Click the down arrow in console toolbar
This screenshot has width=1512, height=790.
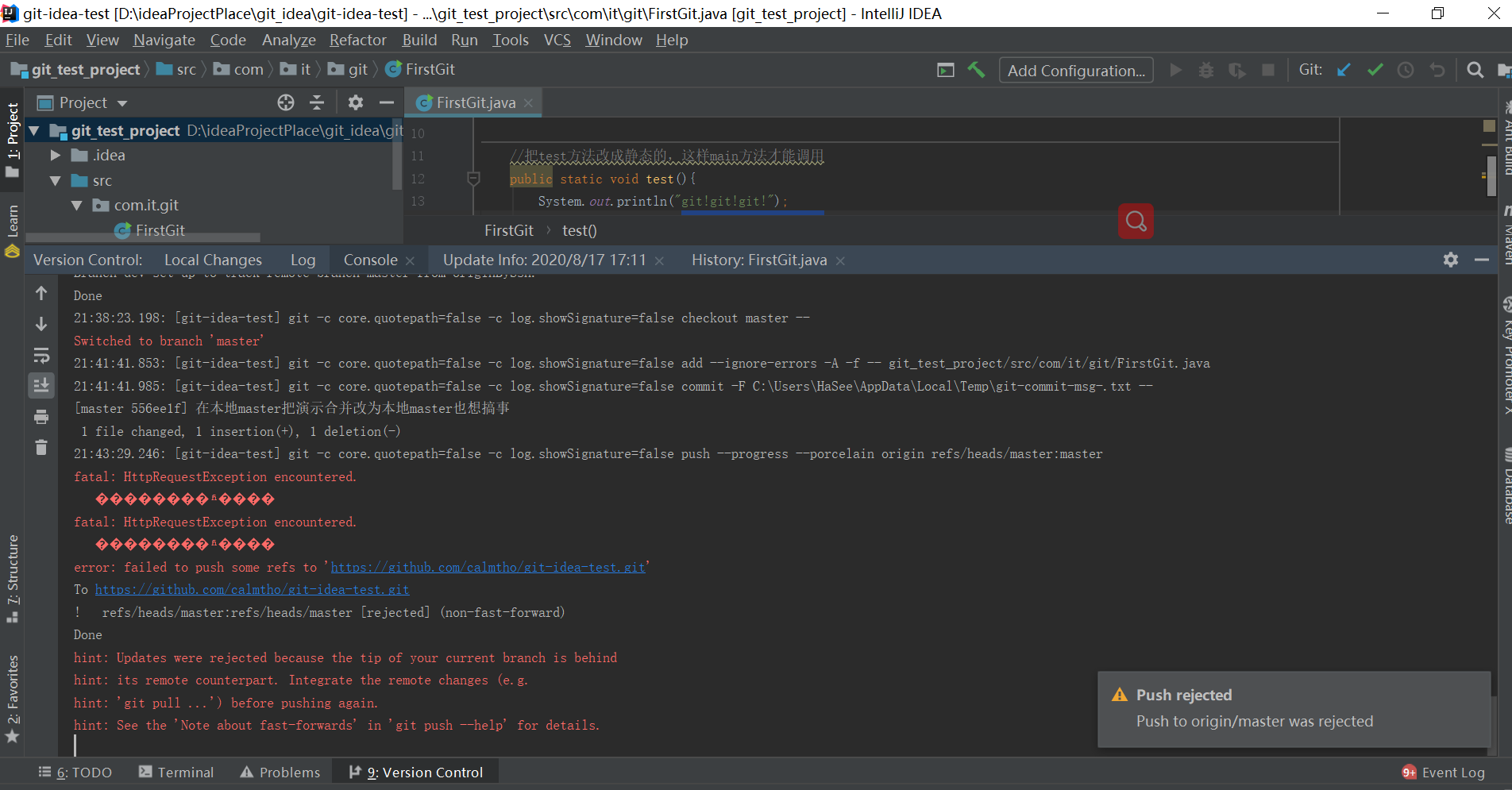(41, 324)
